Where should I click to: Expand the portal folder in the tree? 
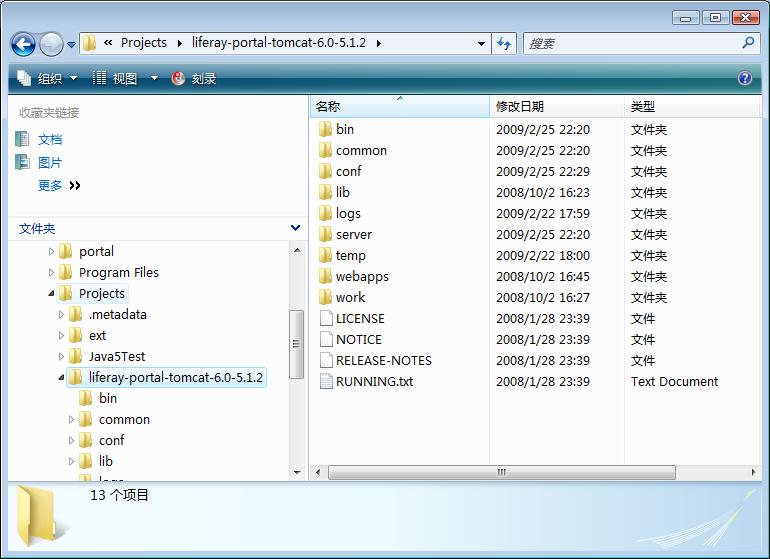[x=51, y=252]
